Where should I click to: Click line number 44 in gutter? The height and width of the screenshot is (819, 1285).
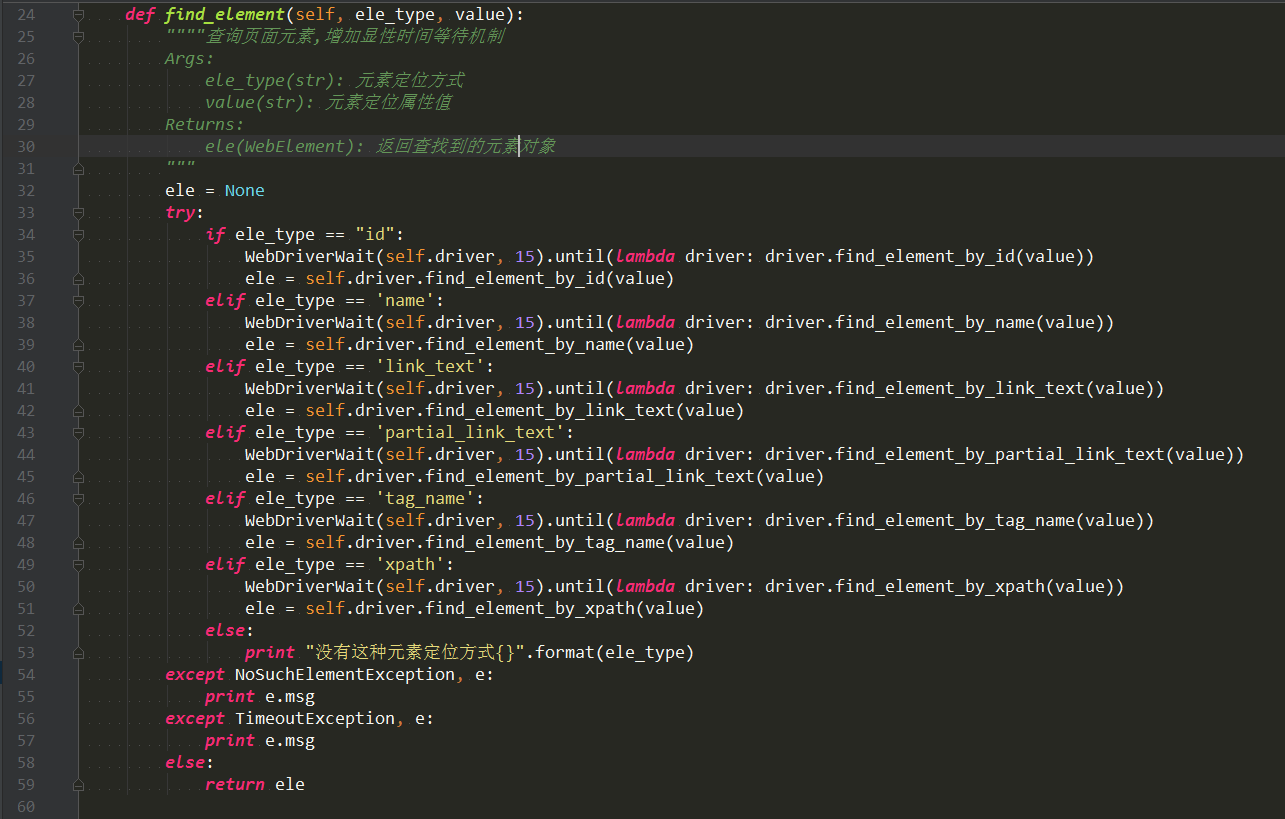(x=26, y=455)
